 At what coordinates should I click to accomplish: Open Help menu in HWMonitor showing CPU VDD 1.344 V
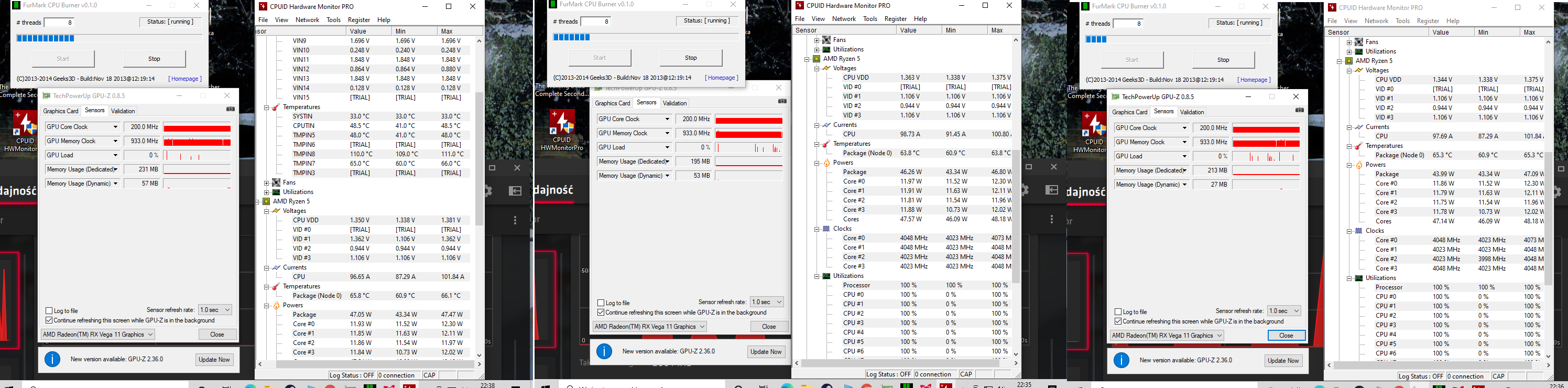tap(1453, 20)
